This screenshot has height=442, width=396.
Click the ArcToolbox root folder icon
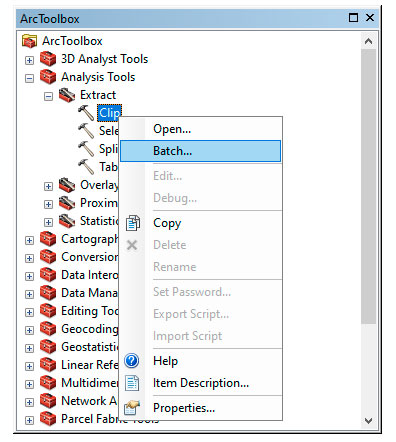[x=29, y=41]
